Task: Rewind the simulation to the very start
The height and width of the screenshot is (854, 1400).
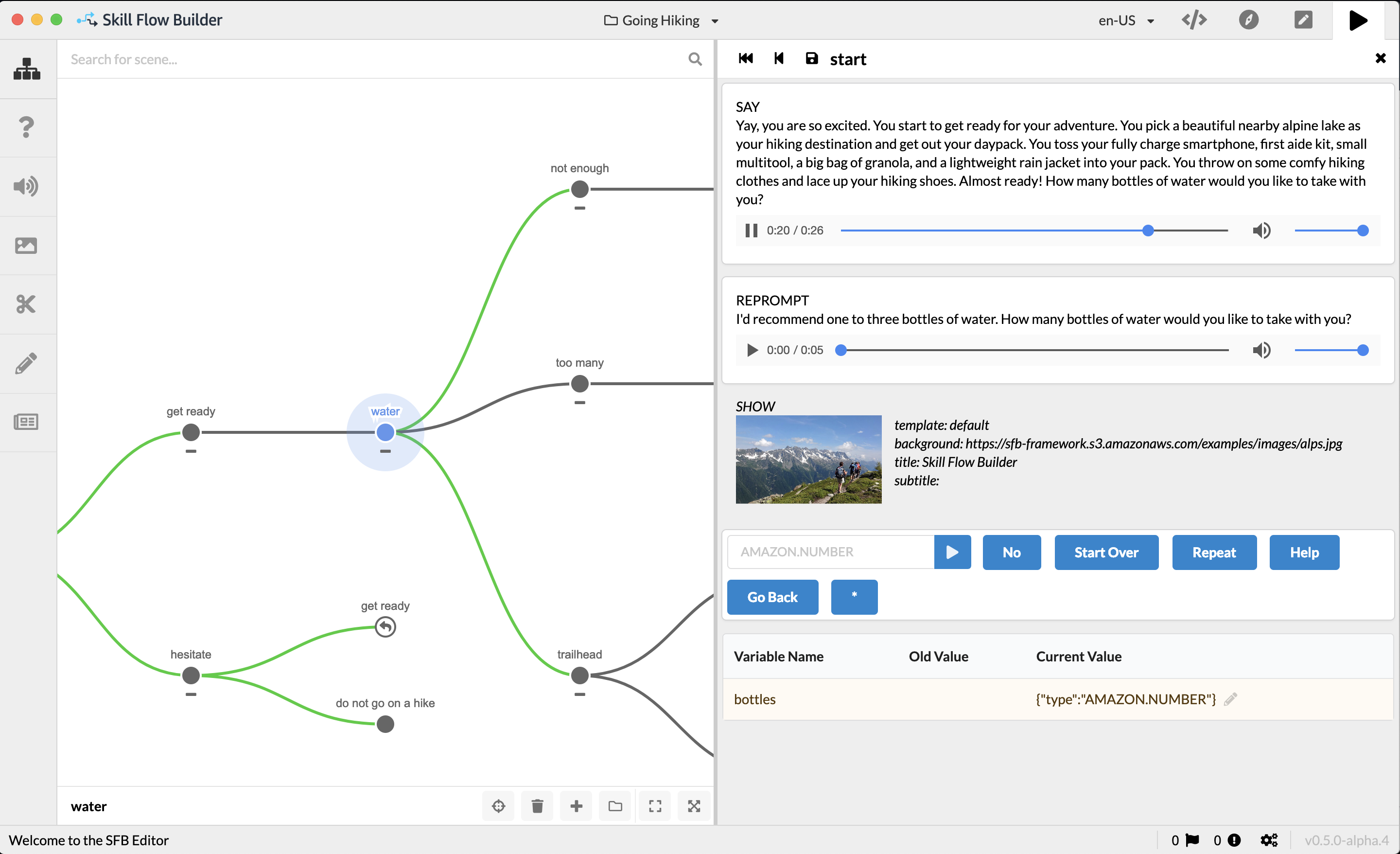Action: [x=746, y=58]
